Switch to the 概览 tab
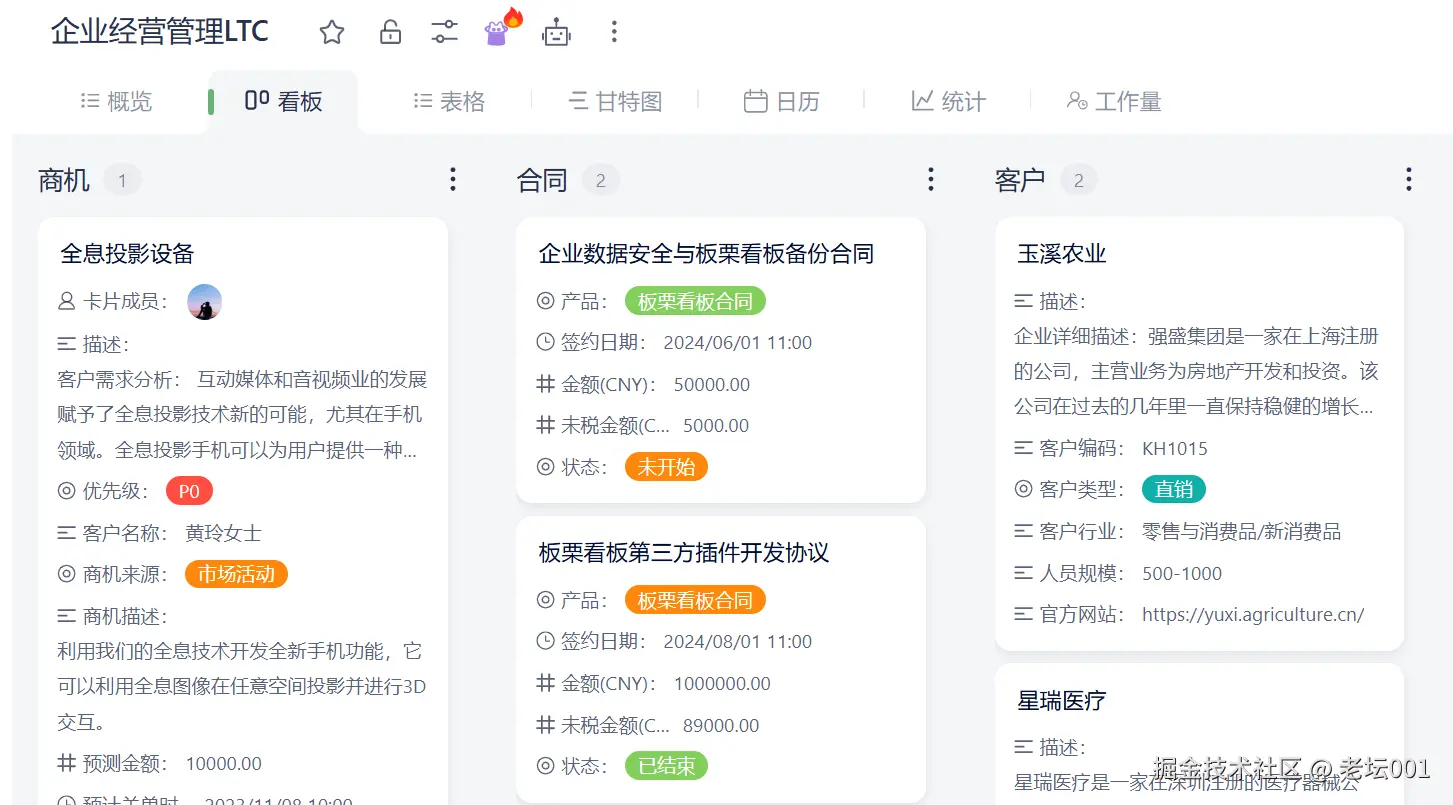Image resolution: width=1453 pixels, height=805 pixels. 114,100
